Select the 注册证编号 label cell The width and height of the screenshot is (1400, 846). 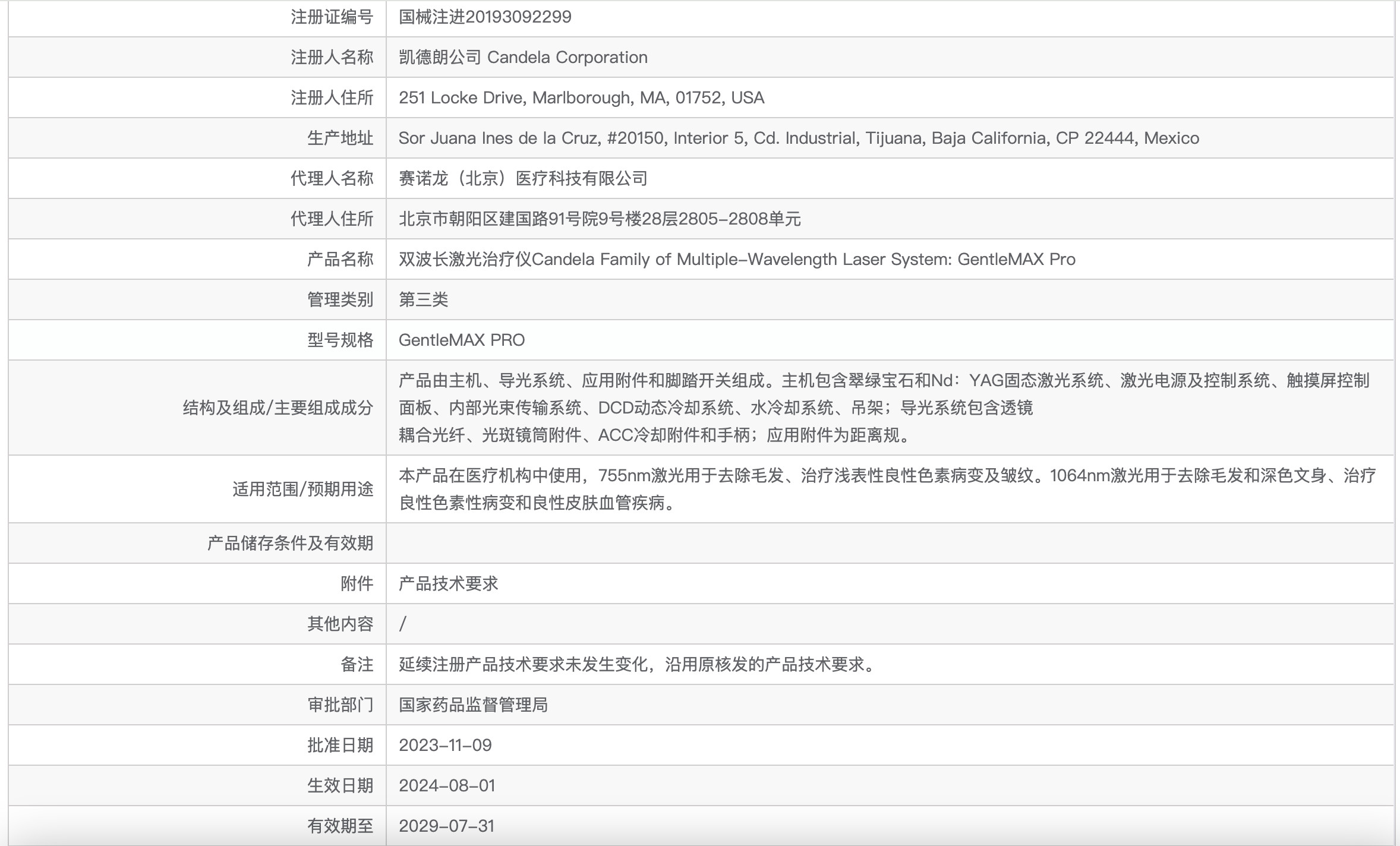(x=332, y=17)
